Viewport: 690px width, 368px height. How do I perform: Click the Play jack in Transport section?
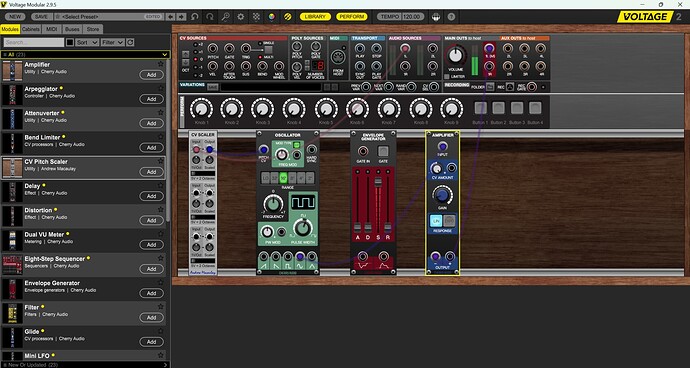[x=360, y=48]
